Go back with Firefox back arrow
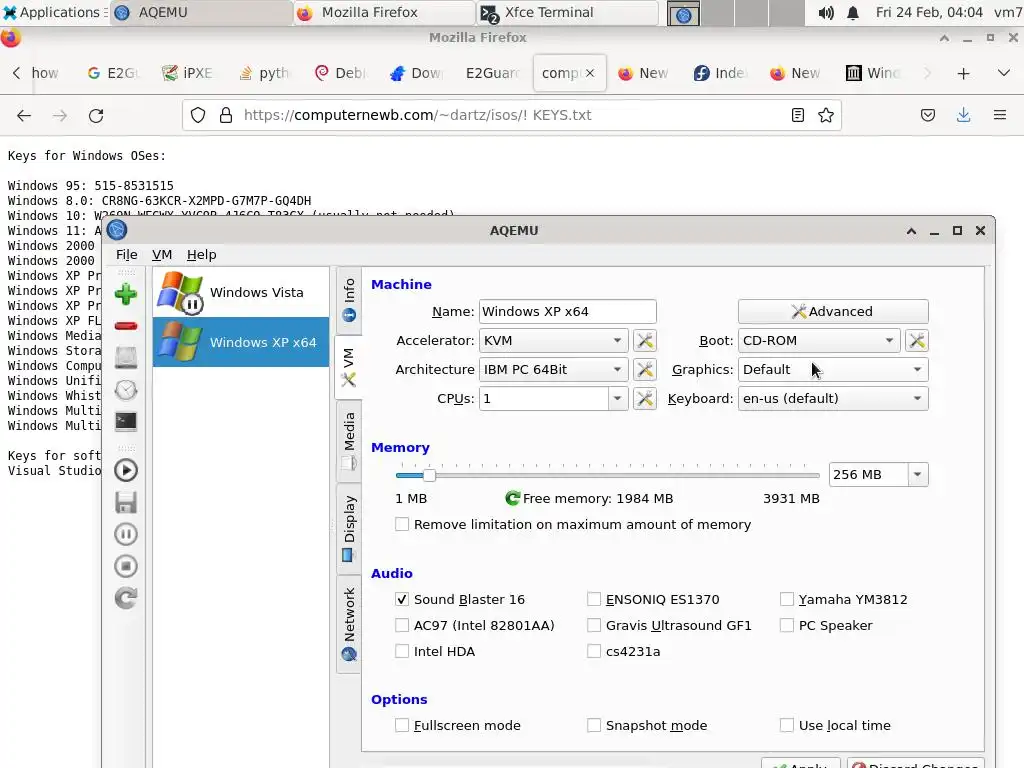 click(24, 116)
